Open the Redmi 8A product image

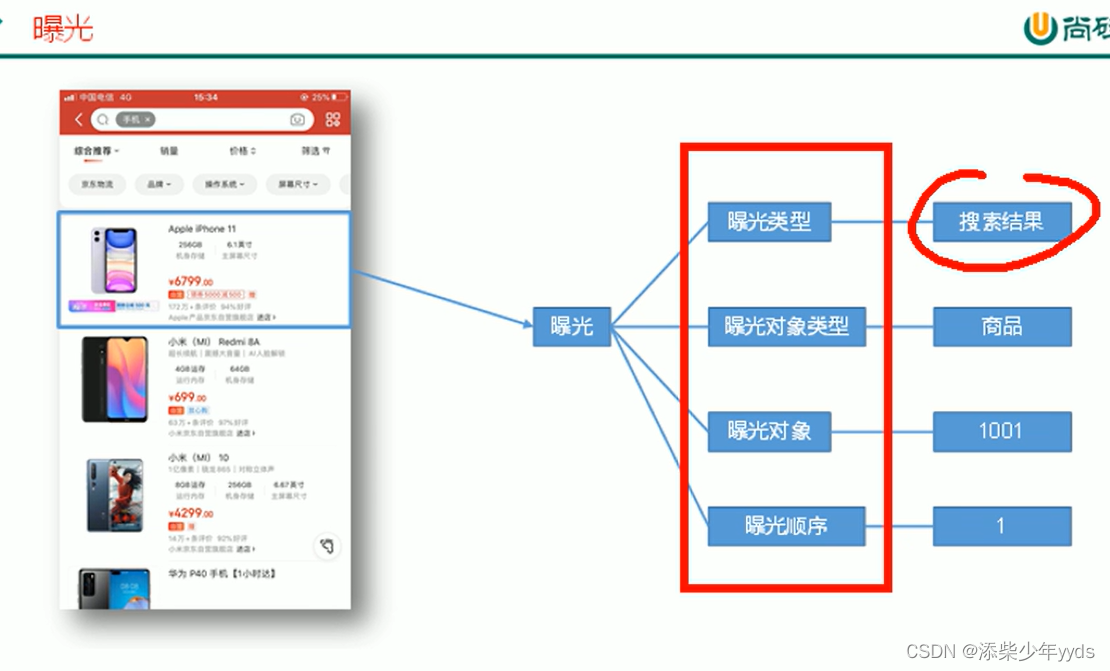coord(115,379)
